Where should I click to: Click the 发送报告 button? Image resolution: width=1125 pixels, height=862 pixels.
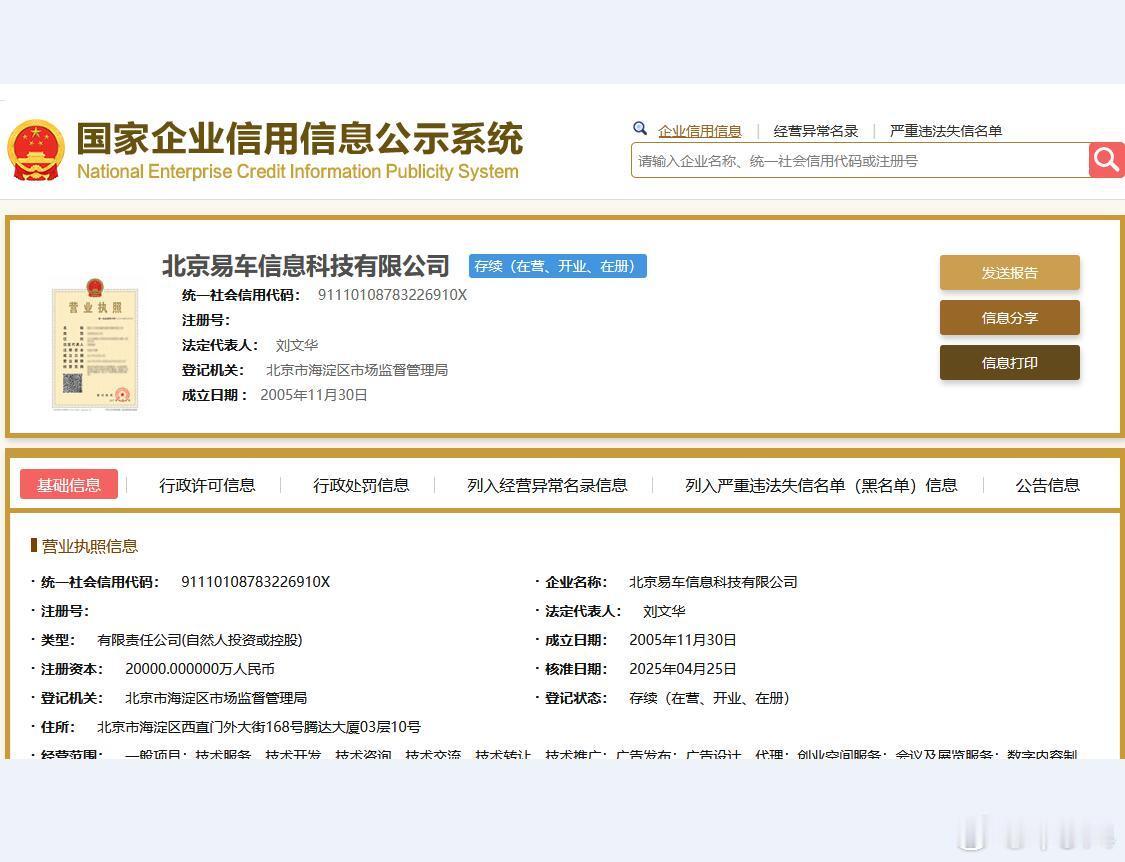point(1009,273)
